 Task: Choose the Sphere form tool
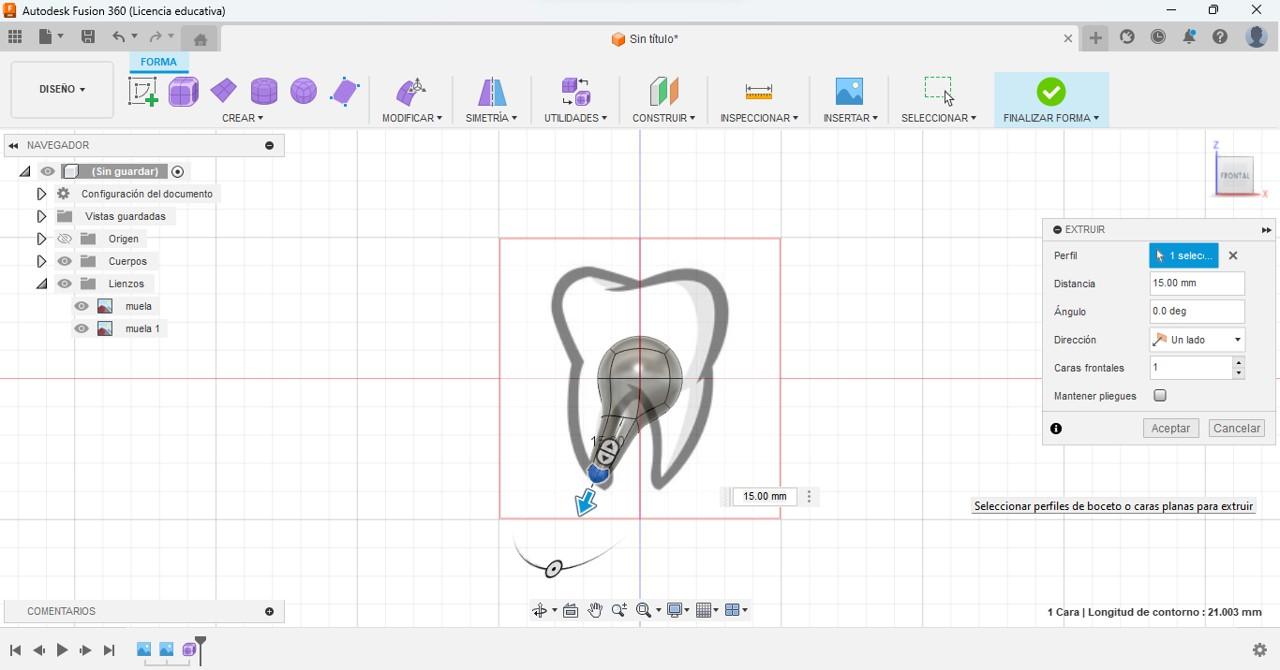pyautogui.click(x=304, y=92)
